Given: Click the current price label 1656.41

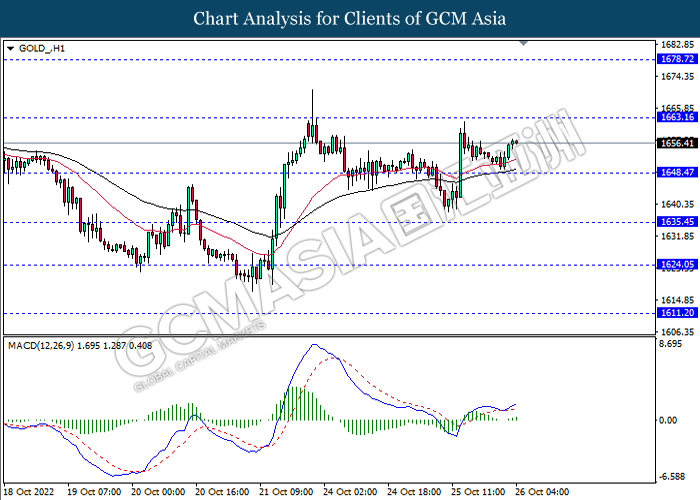Looking at the screenshot, I should [x=677, y=143].
